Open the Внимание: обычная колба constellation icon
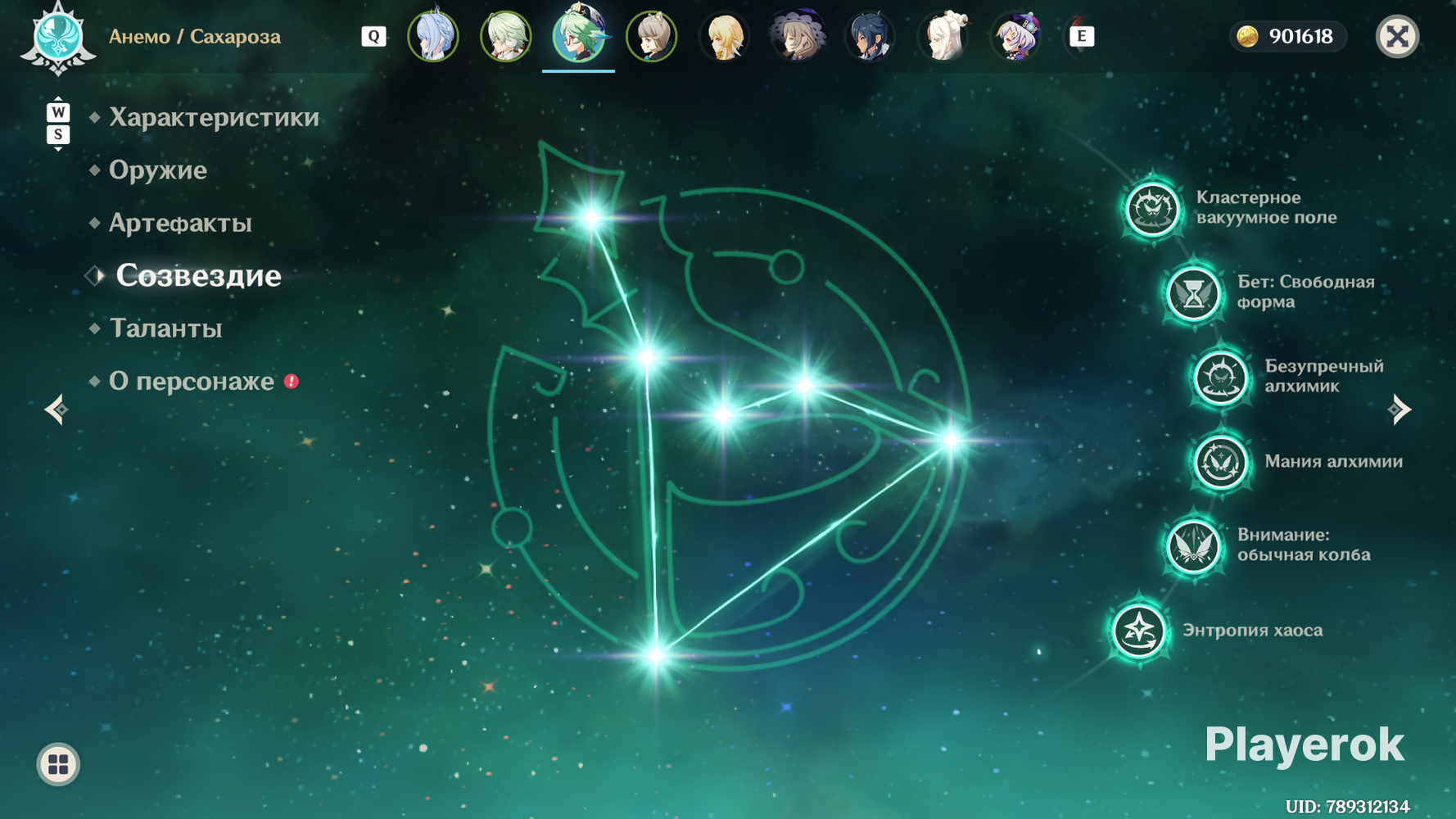The height and width of the screenshot is (819, 1456). [1193, 546]
